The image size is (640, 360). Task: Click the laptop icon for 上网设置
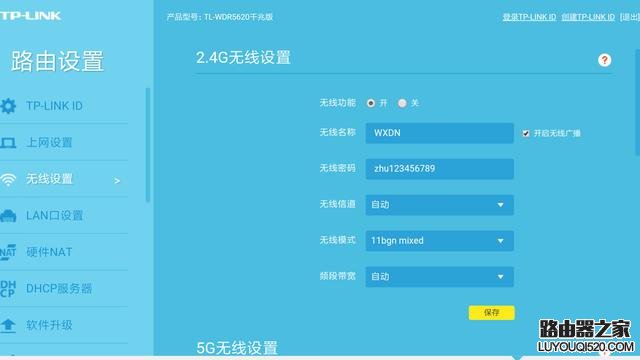8,143
